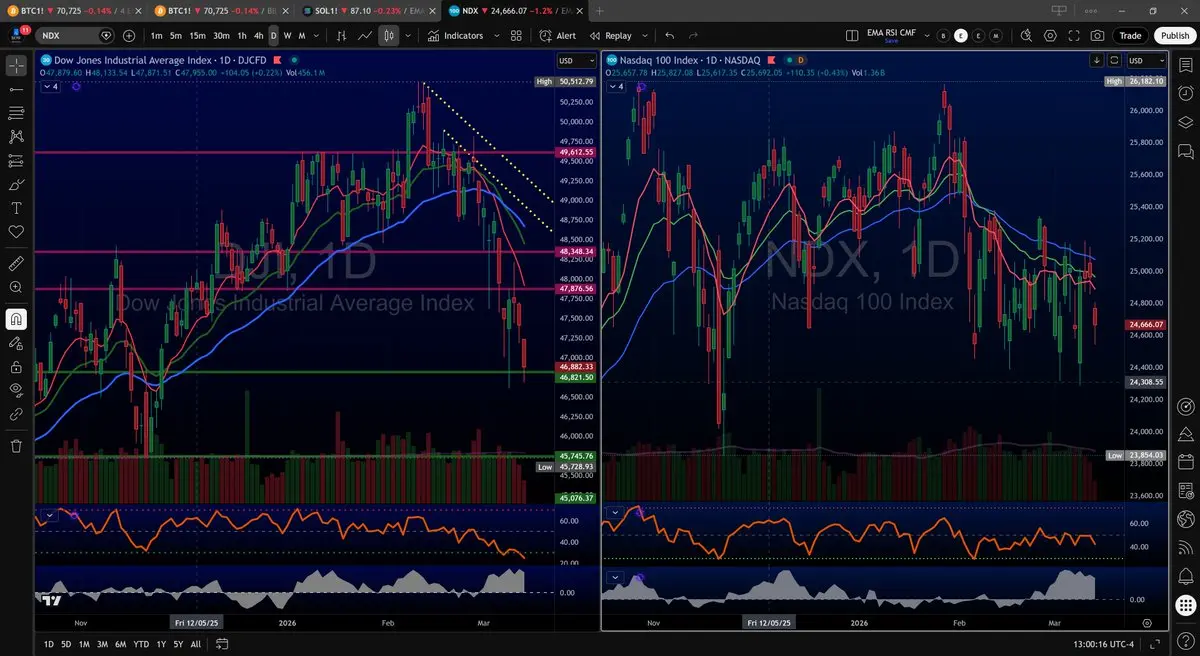Viewport: 1200px width, 656px height.
Task: Open the layout setup icon
Action: click(852, 35)
